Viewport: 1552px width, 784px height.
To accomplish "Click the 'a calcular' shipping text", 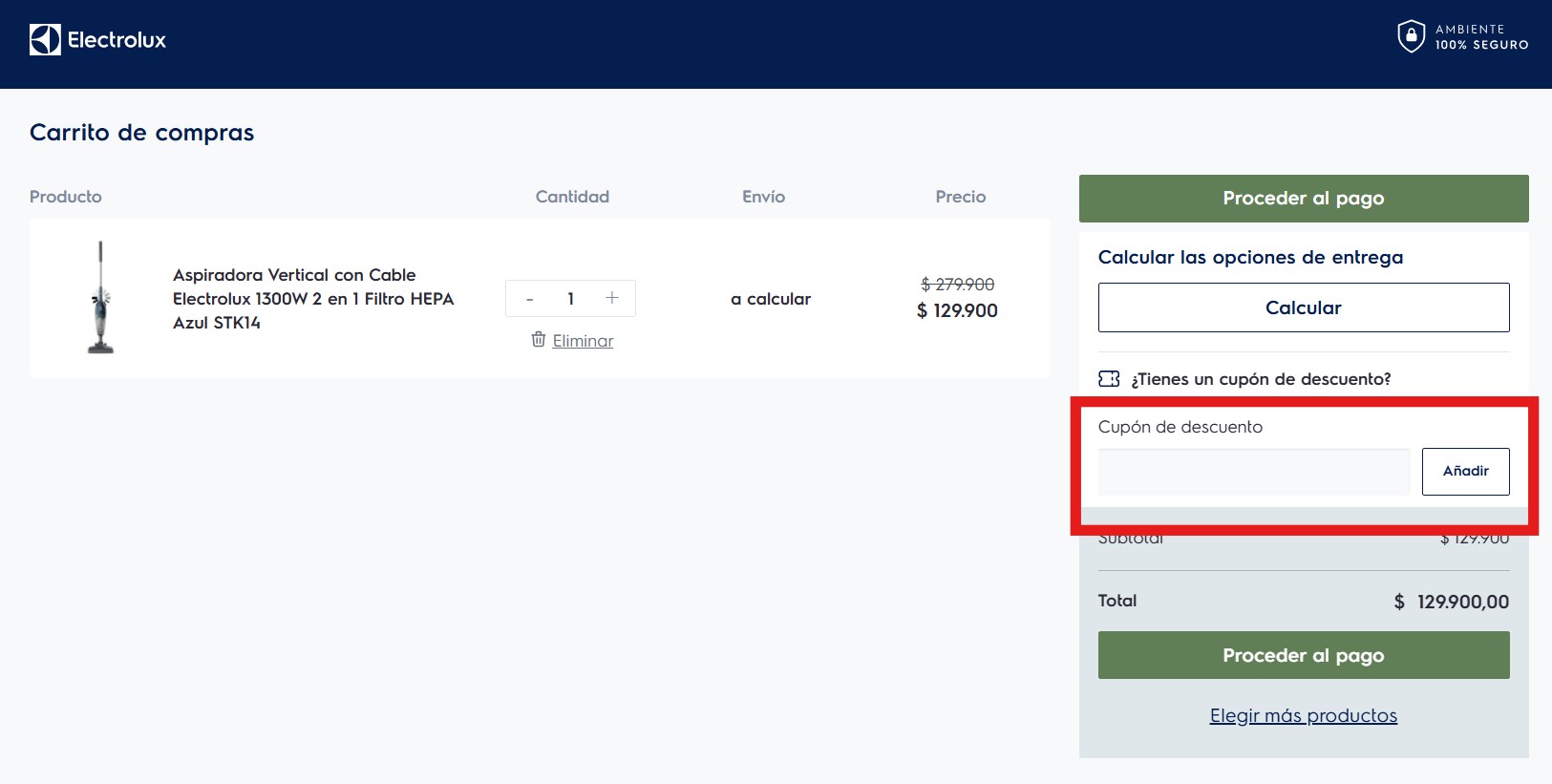I will point(770,299).
